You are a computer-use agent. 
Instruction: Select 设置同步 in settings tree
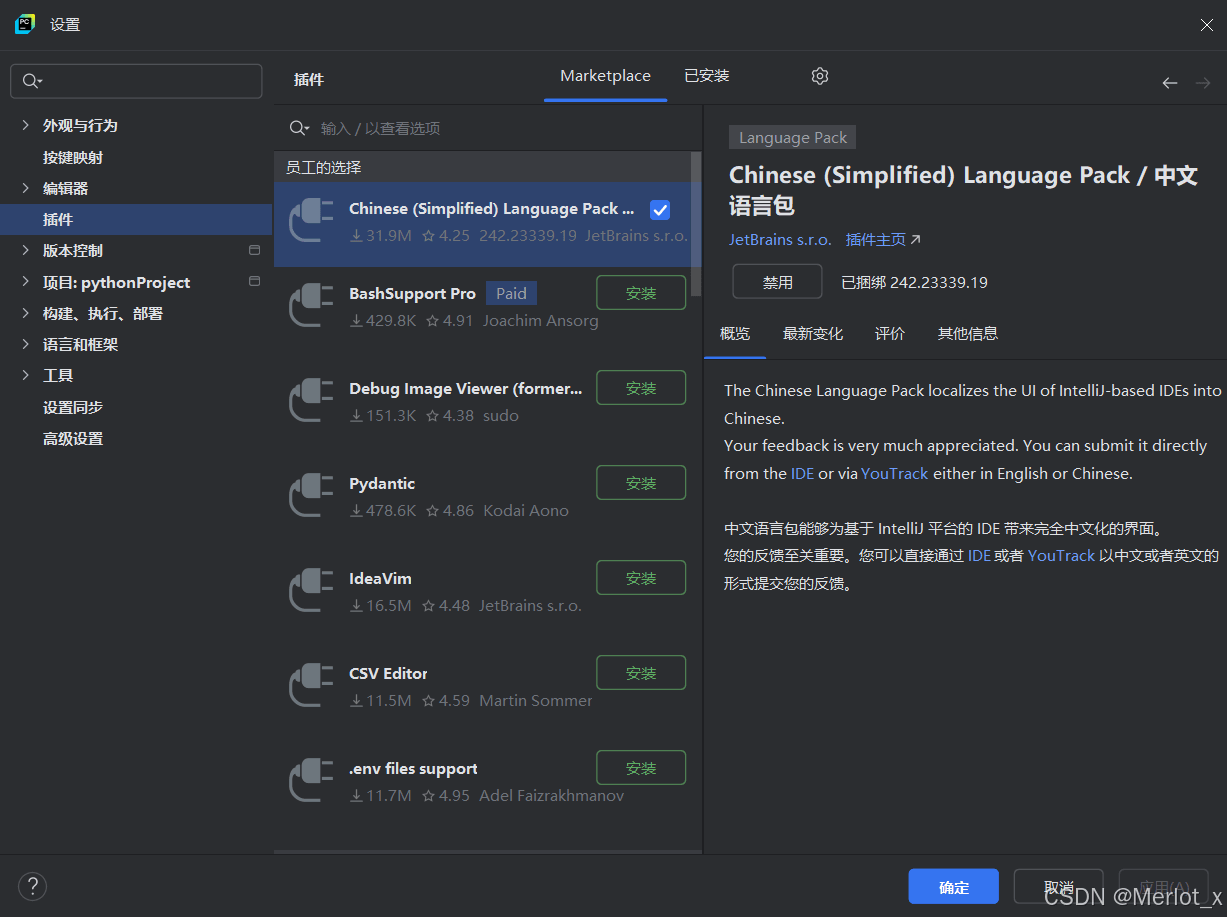tap(73, 407)
